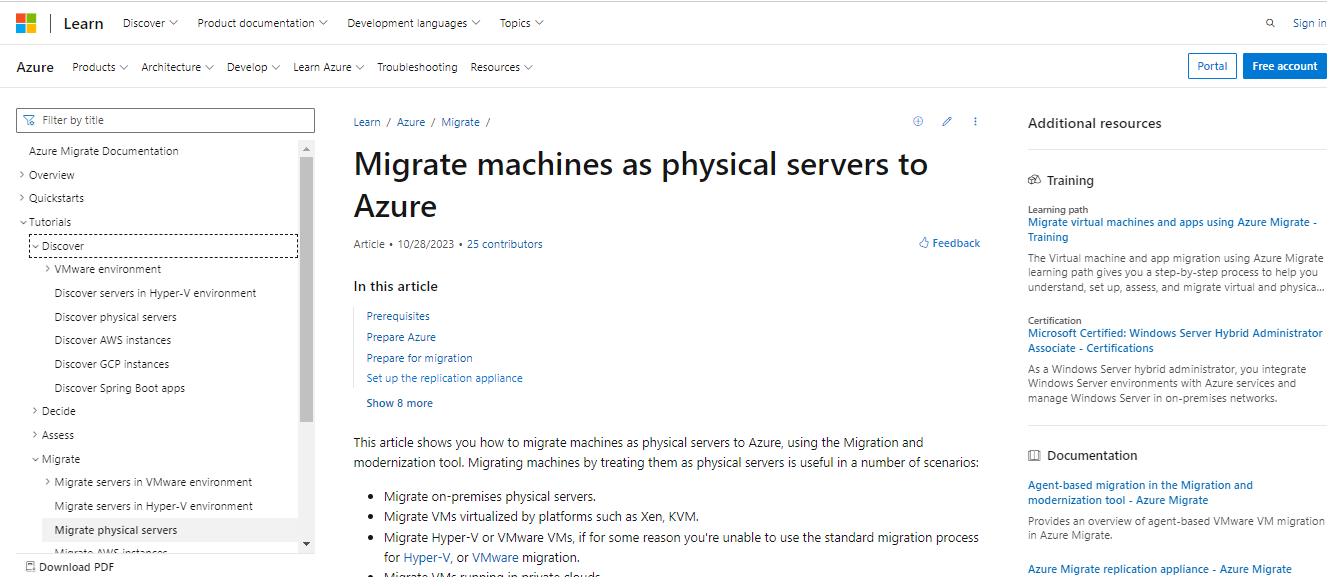Open the search magnifier icon

pyautogui.click(x=1270, y=23)
